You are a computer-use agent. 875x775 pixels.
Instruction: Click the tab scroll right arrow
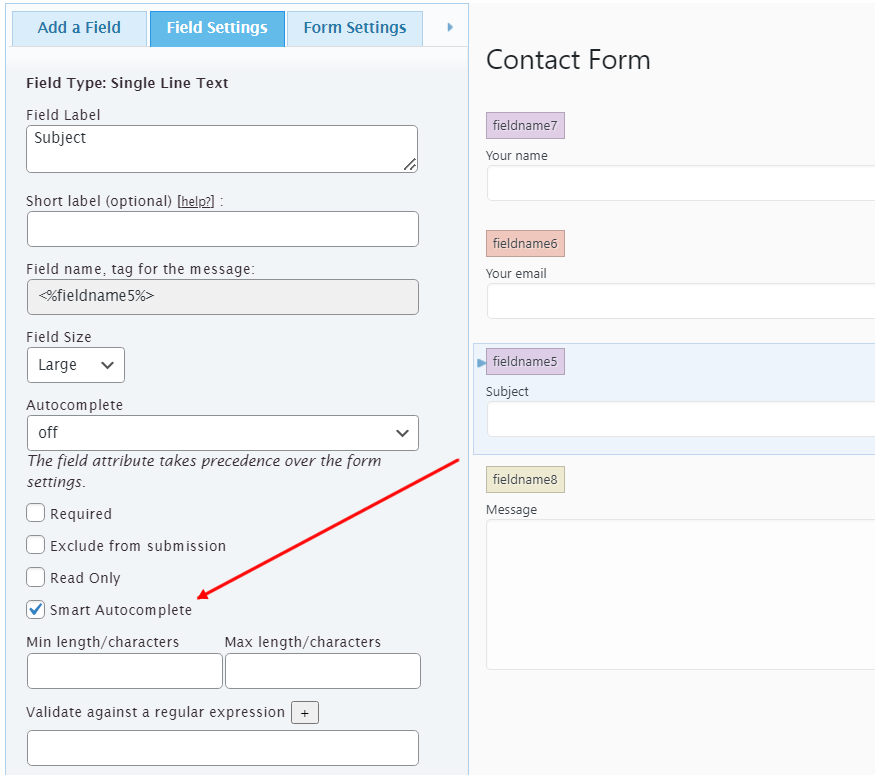450,28
